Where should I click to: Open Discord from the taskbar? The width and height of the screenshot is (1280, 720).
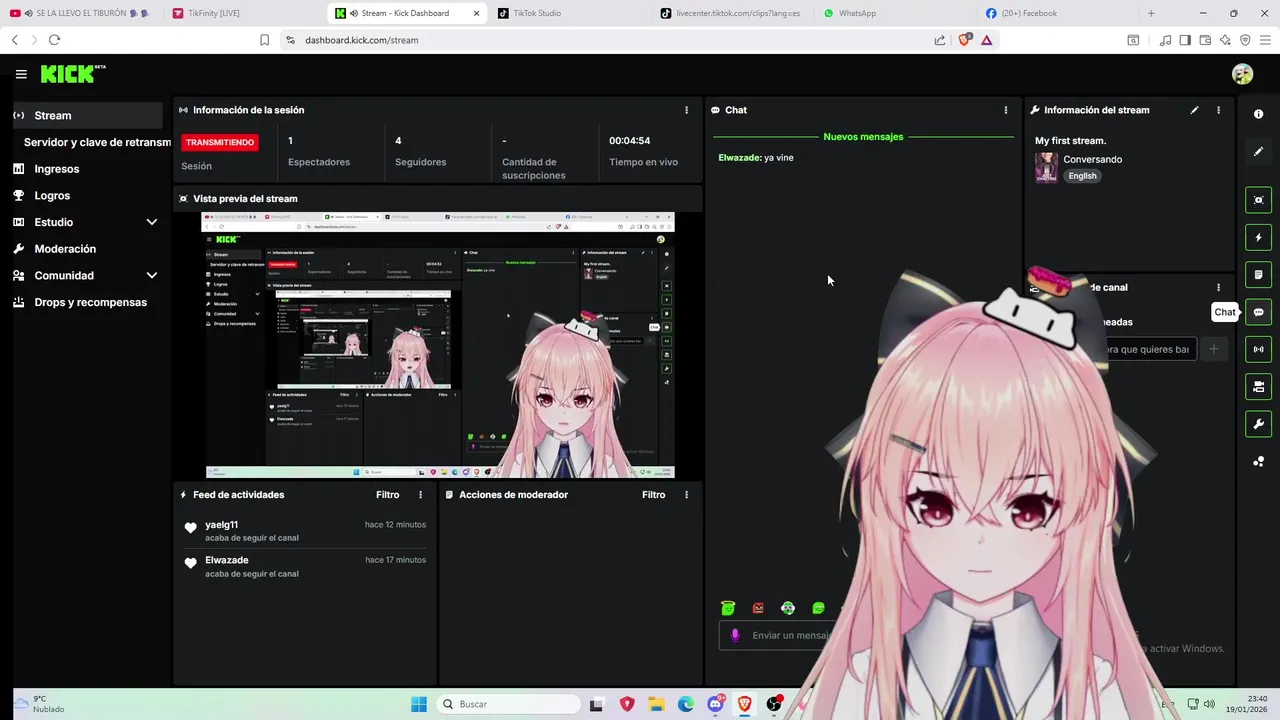(715, 704)
